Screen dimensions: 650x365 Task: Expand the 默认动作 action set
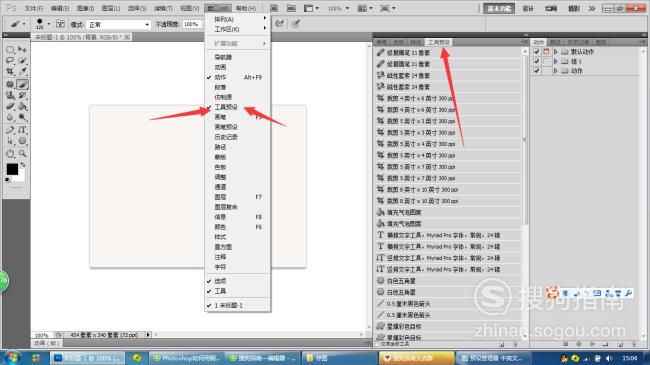(556, 52)
